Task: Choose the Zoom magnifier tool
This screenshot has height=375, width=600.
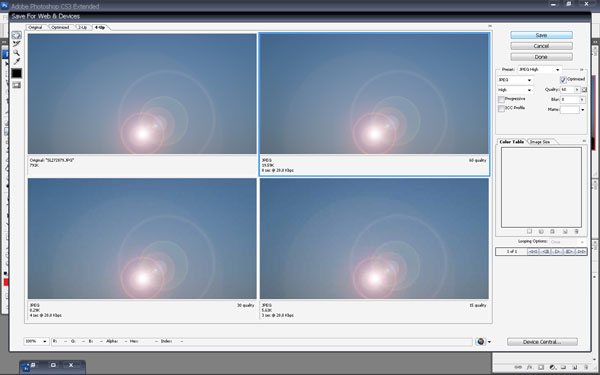Action: [x=16, y=53]
